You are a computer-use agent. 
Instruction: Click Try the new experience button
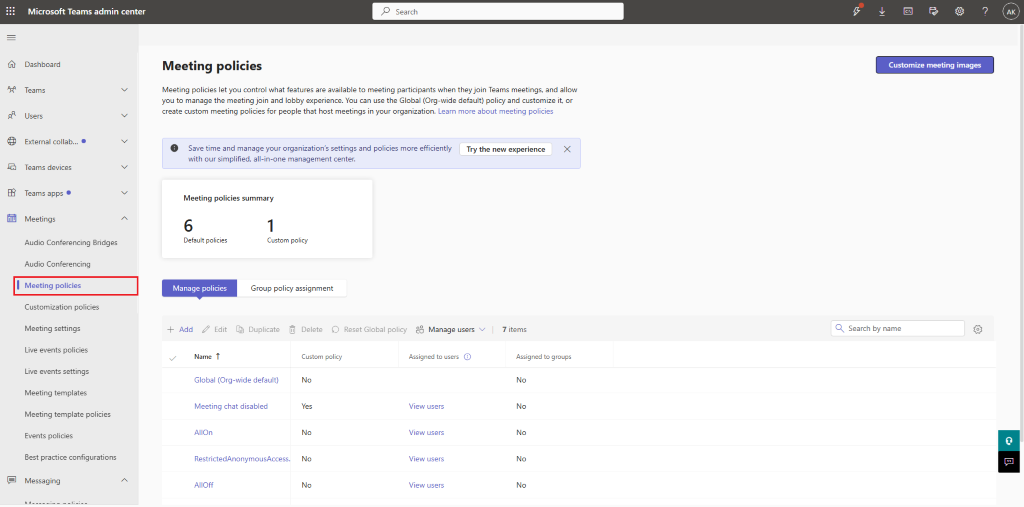click(x=506, y=149)
